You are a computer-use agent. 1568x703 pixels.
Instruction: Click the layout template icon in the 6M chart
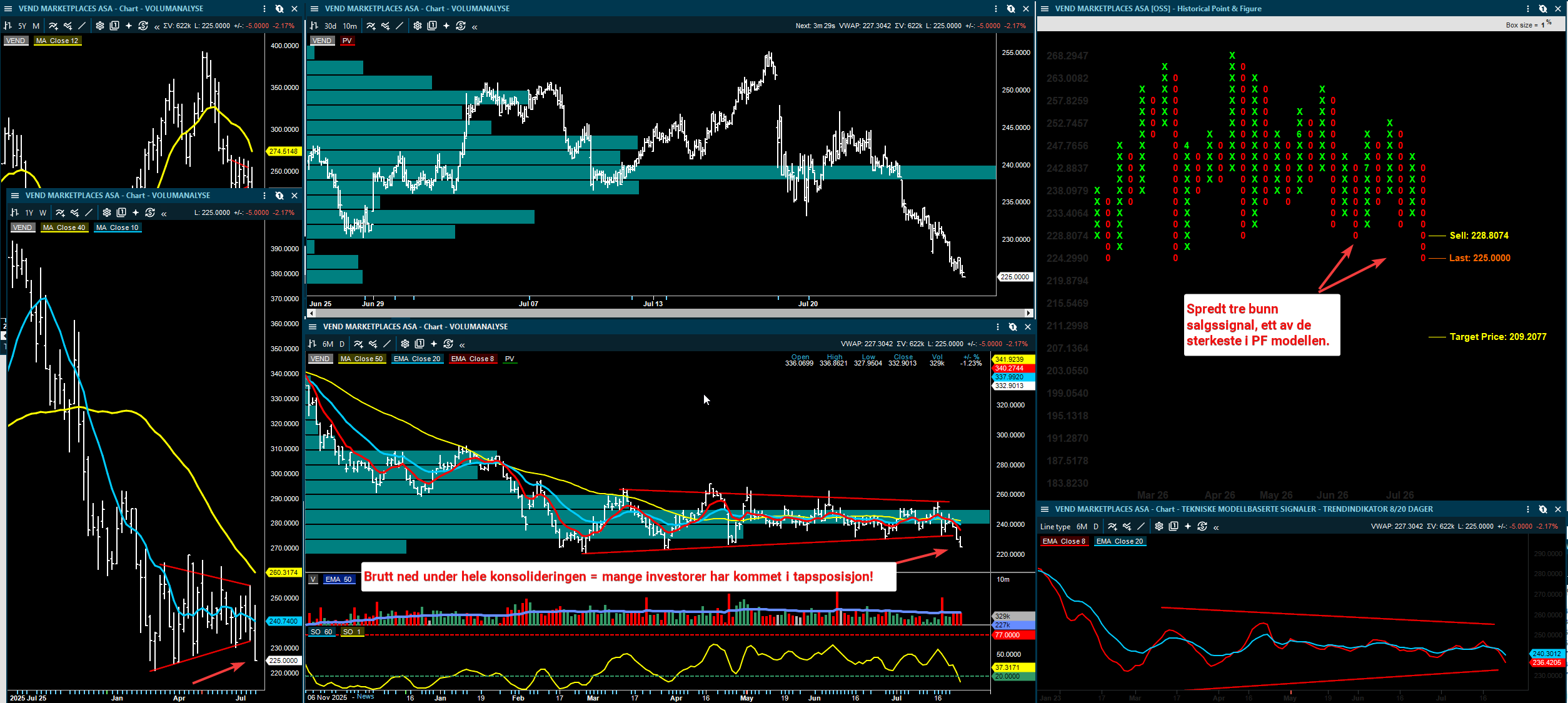coord(420,344)
